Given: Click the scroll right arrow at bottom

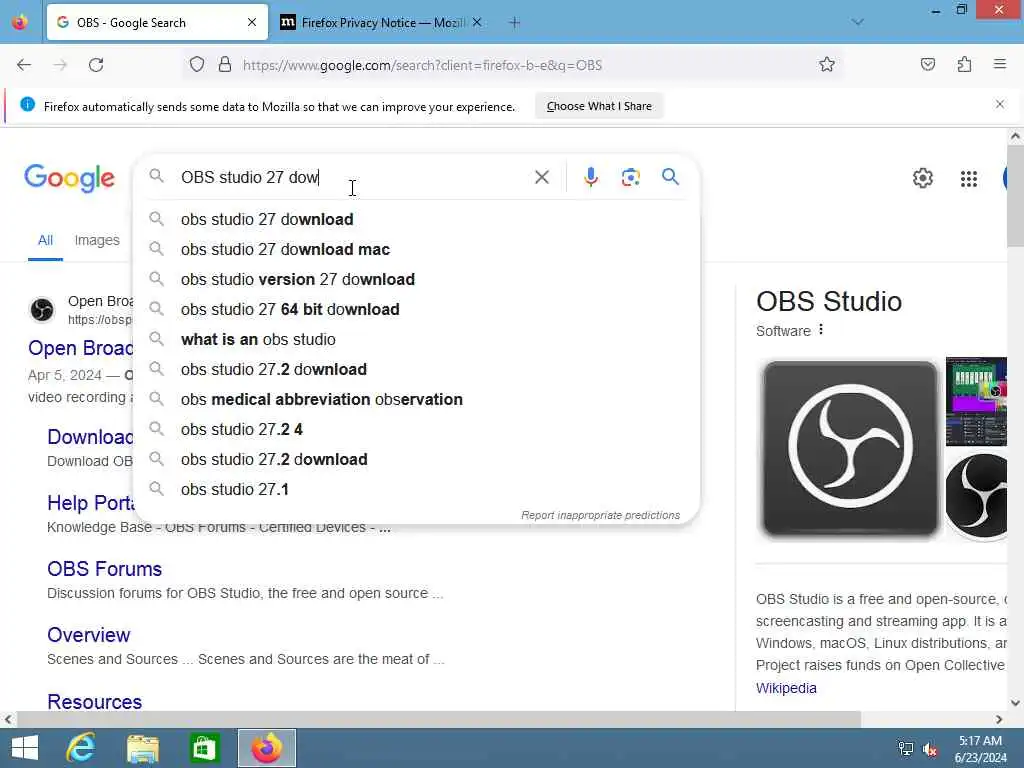Looking at the screenshot, I should [999, 719].
